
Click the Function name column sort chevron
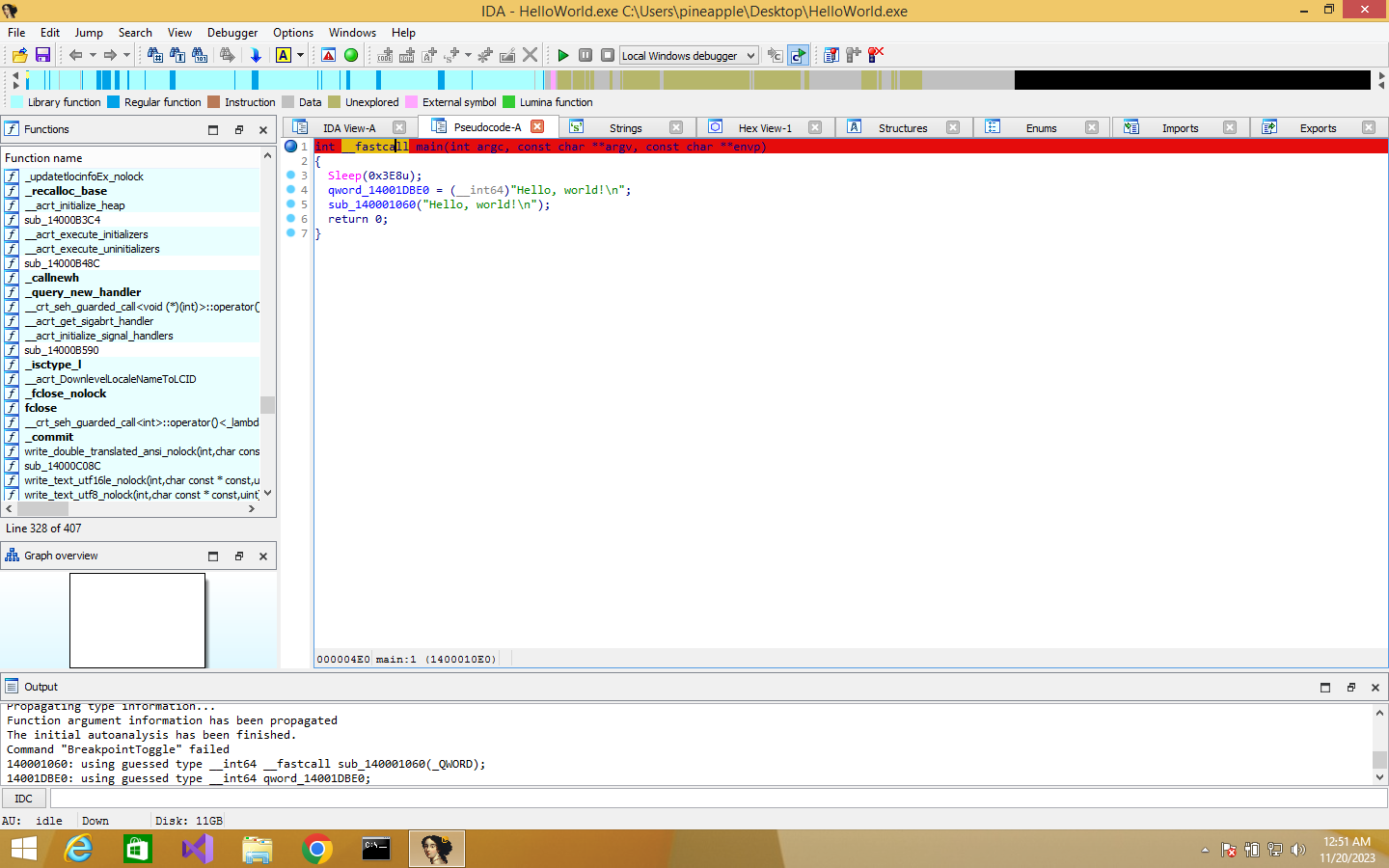tap(267, 155)
